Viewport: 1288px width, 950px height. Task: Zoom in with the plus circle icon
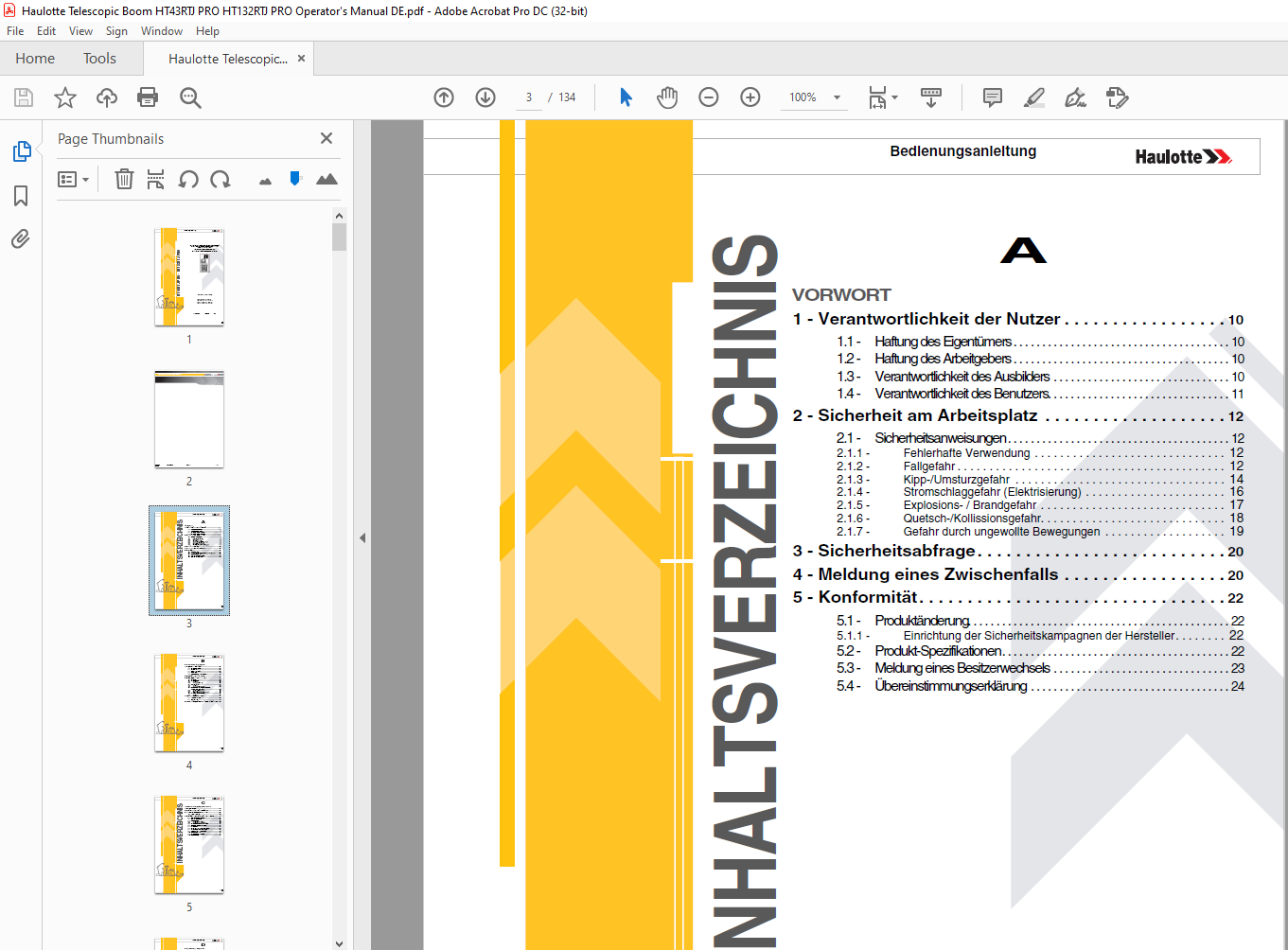(750, 97)
